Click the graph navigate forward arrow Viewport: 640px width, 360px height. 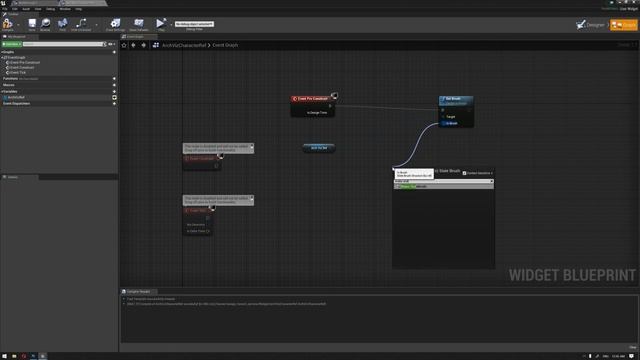(x=143, y=45)
